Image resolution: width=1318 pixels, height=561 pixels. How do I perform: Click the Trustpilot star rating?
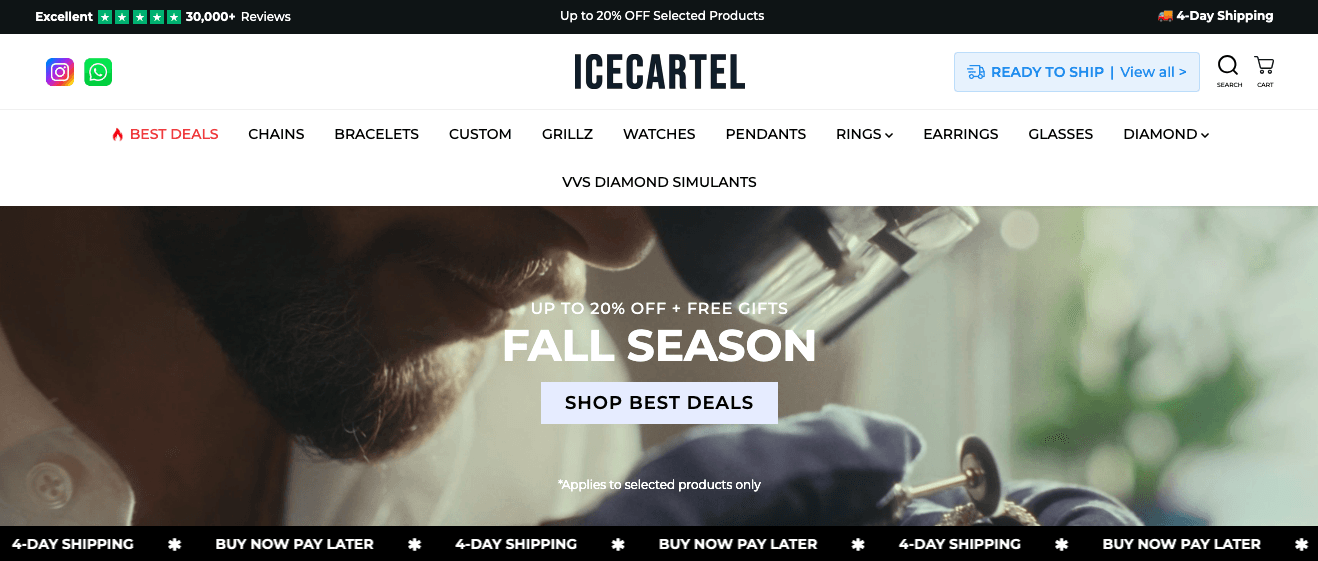140,17
